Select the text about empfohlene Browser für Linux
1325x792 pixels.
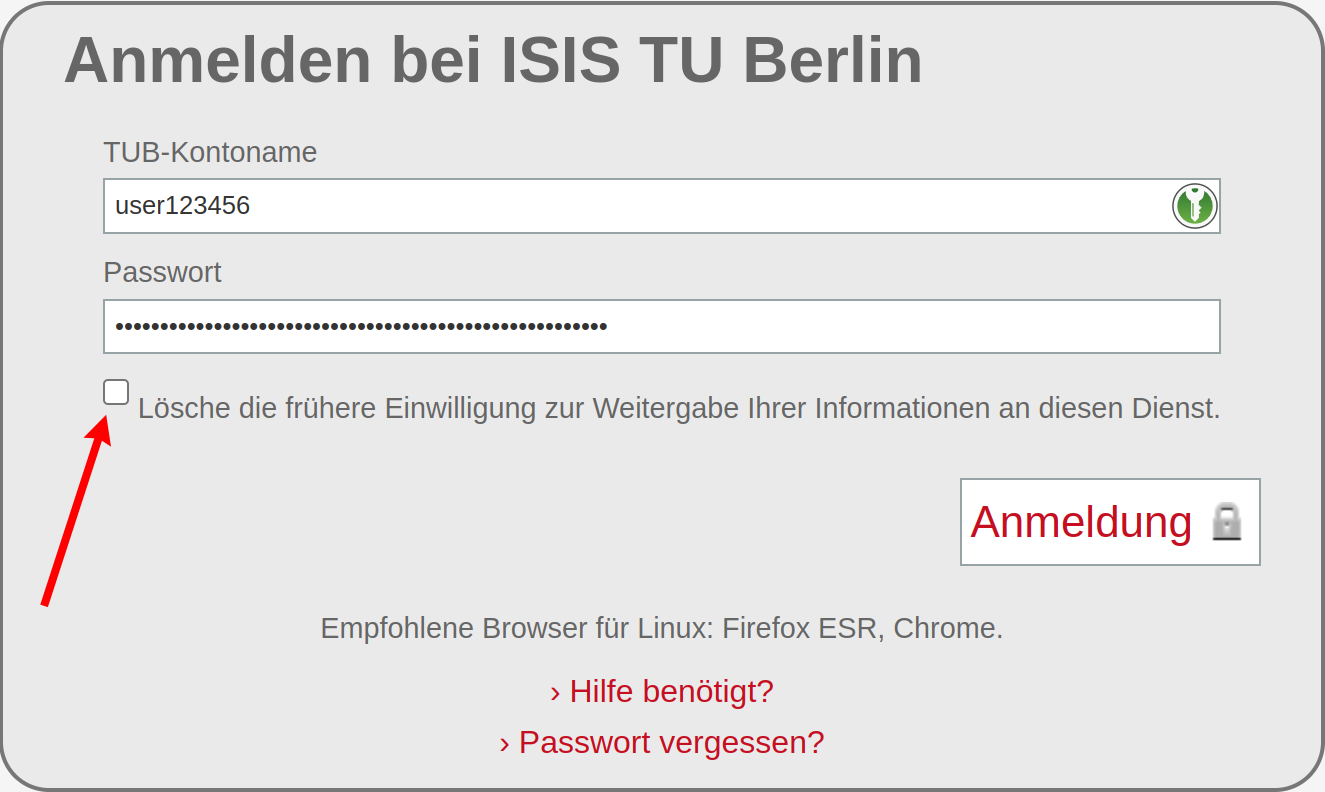[662, 628]
